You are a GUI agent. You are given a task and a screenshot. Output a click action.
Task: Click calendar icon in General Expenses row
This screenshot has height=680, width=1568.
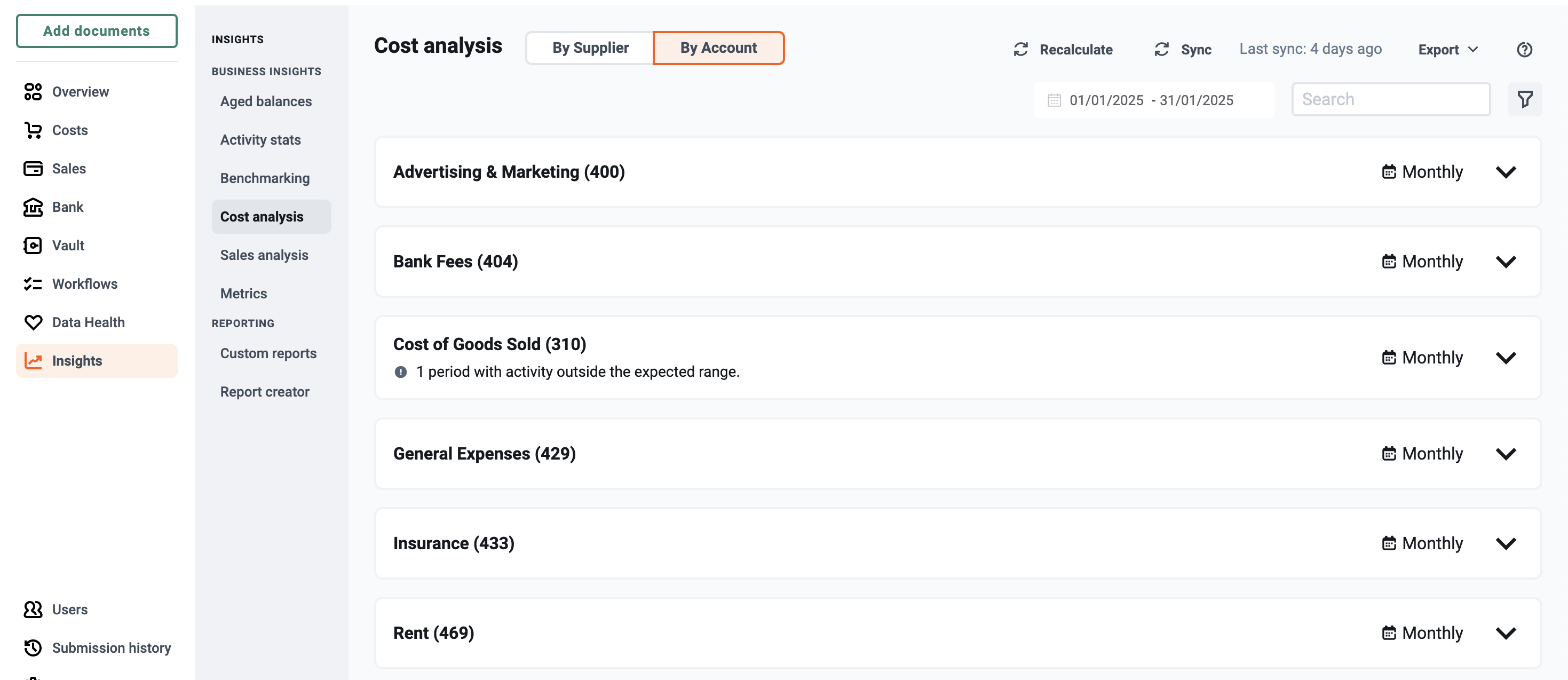(1389, 454)
